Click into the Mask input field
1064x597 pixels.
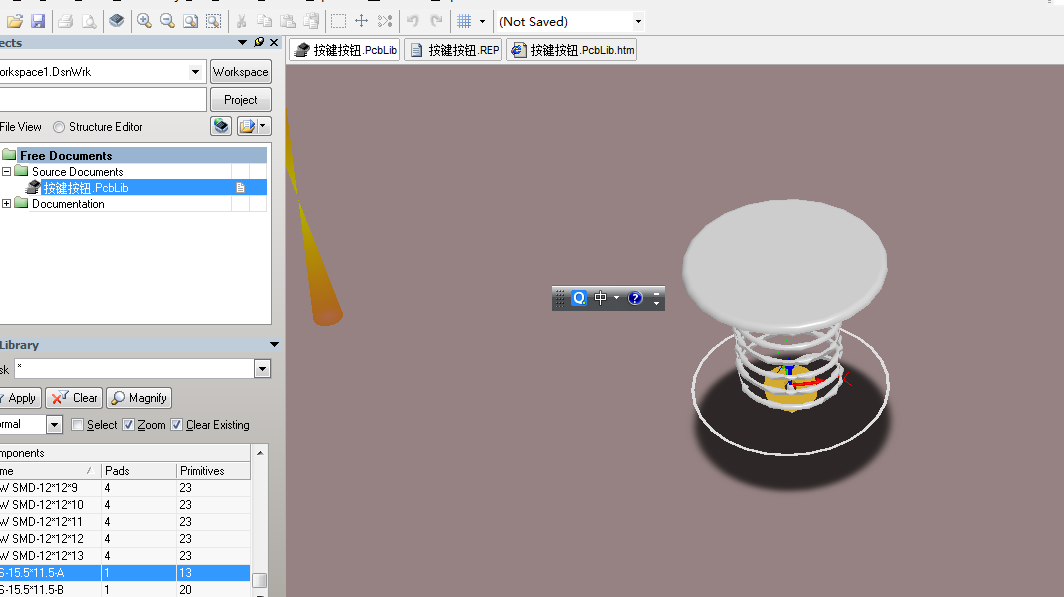pyautogui.click(x=134, y=368)
